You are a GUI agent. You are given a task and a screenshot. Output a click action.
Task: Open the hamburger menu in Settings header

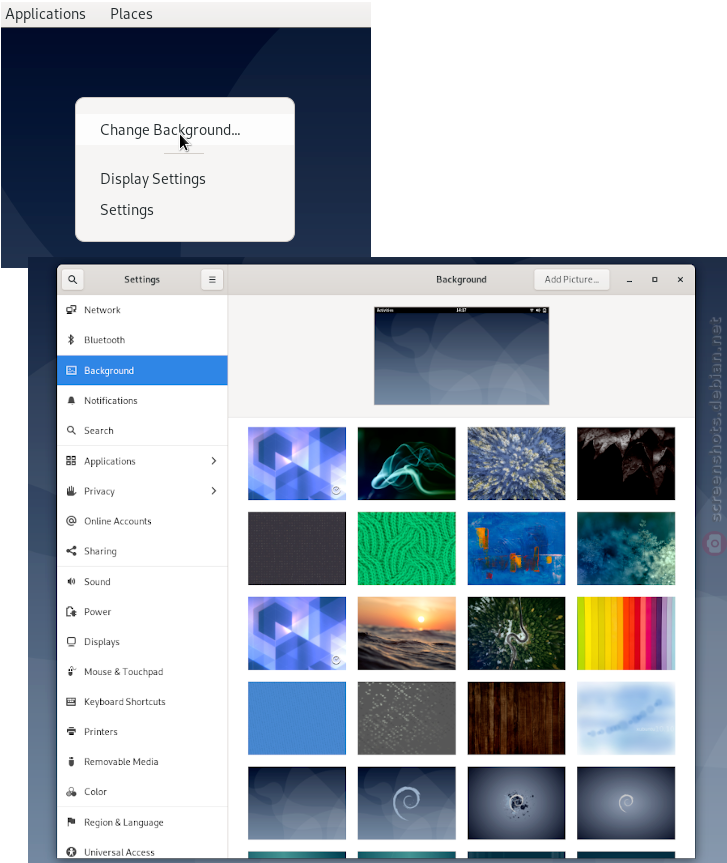click(x=212, y=280)
